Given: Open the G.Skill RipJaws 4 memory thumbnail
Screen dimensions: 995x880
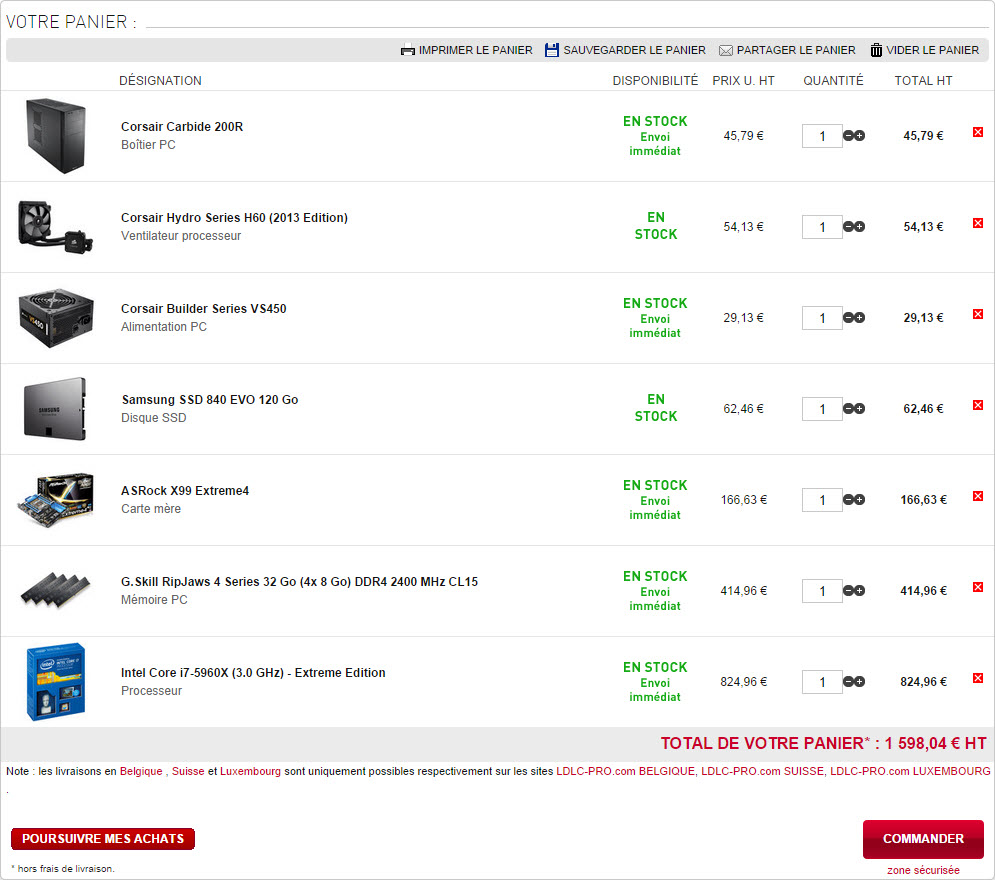Looking at the screenshot, I should pyautogui.click(x=56, y=590).
